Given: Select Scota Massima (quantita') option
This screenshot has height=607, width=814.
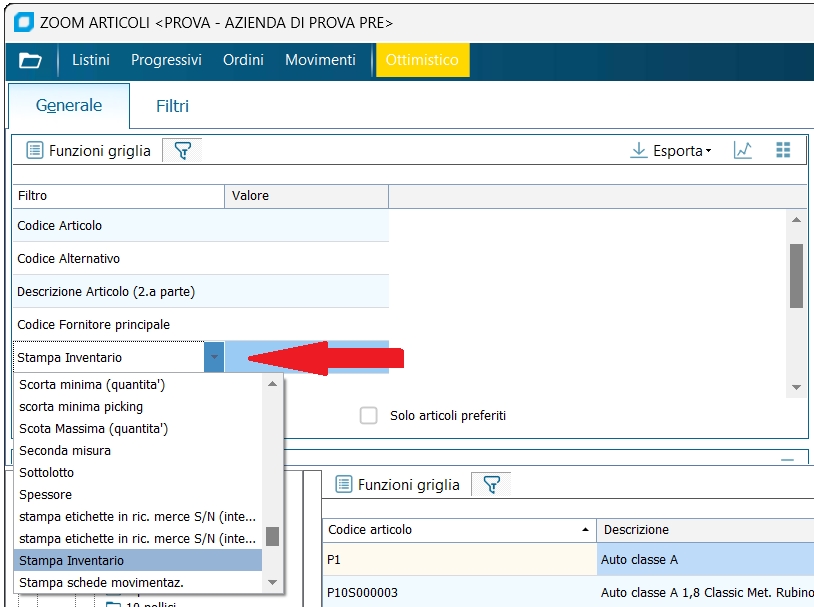Looking at the screenshot, I should coord(138,429).
